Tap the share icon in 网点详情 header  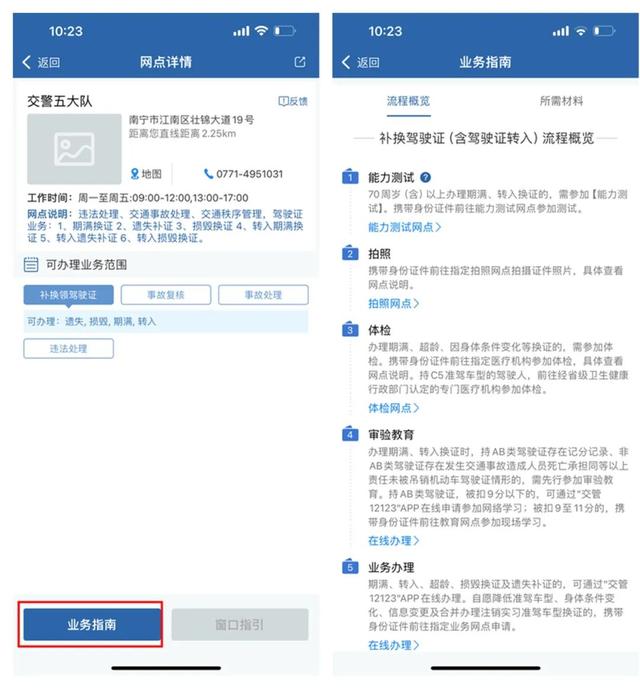point(300,62)
